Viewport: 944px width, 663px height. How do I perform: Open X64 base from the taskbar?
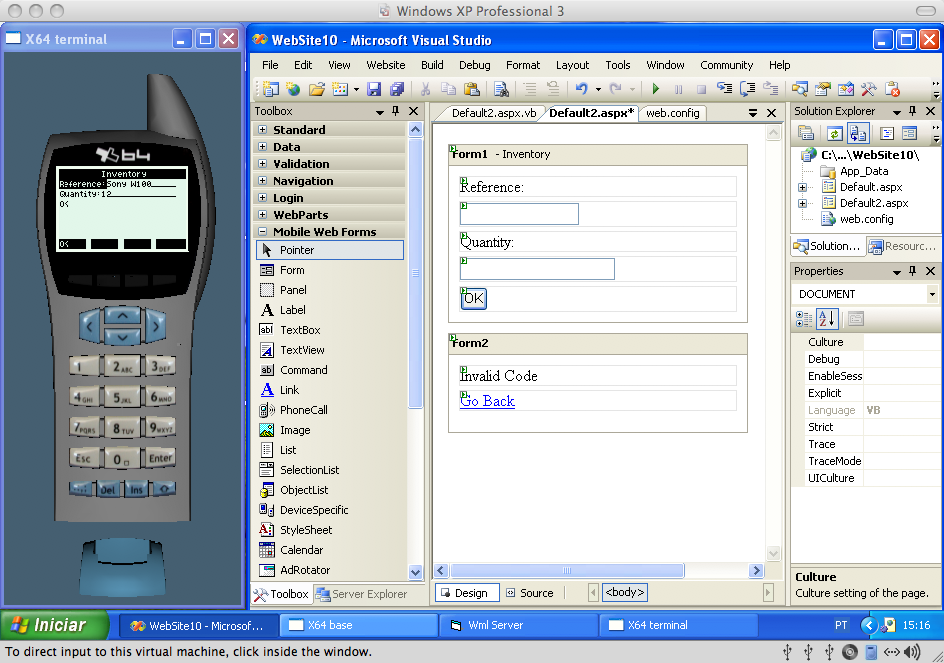358,625
